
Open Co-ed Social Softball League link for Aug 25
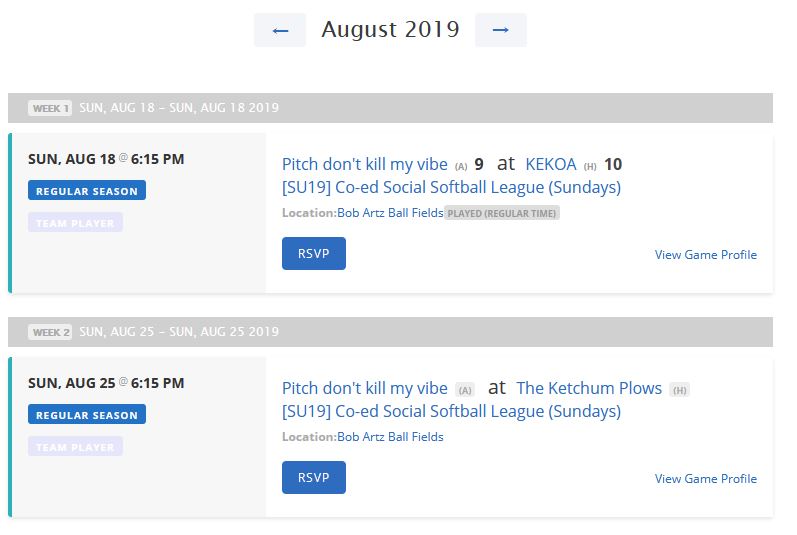pos(451,411)
